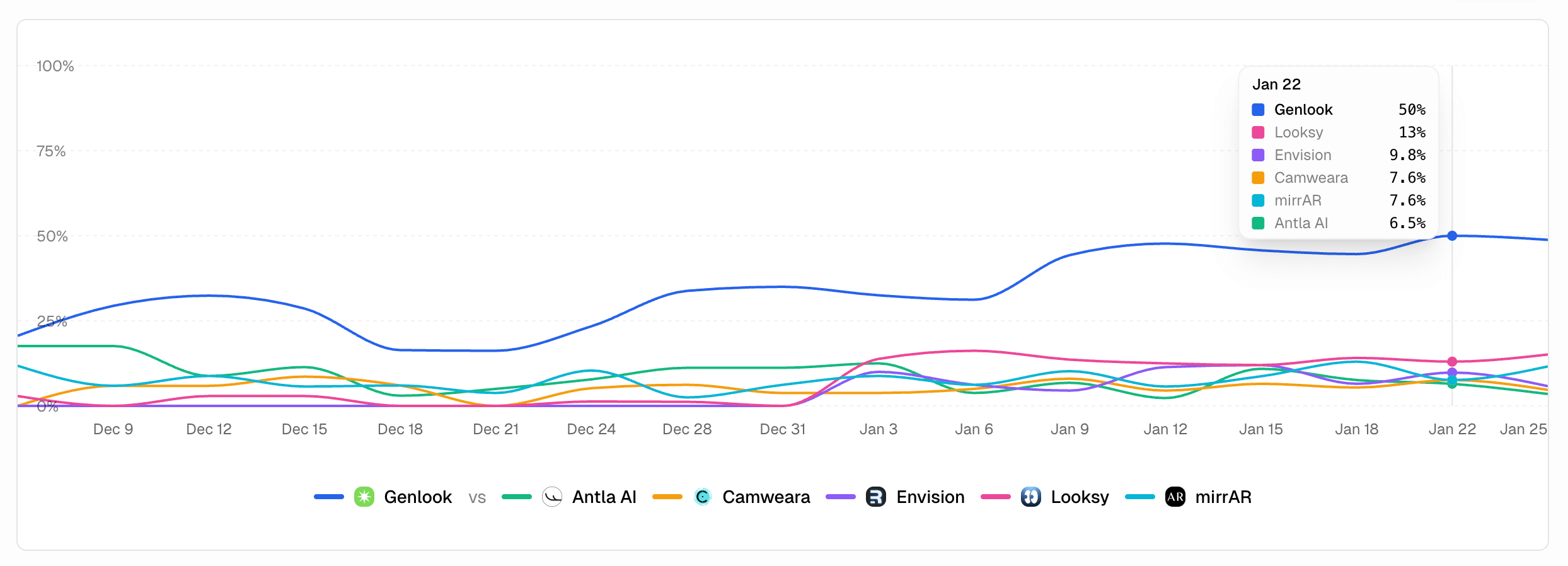Open the Camweara tooltip row details
Viewport: 1568px width, 566px height.
tap(1311, 178)
